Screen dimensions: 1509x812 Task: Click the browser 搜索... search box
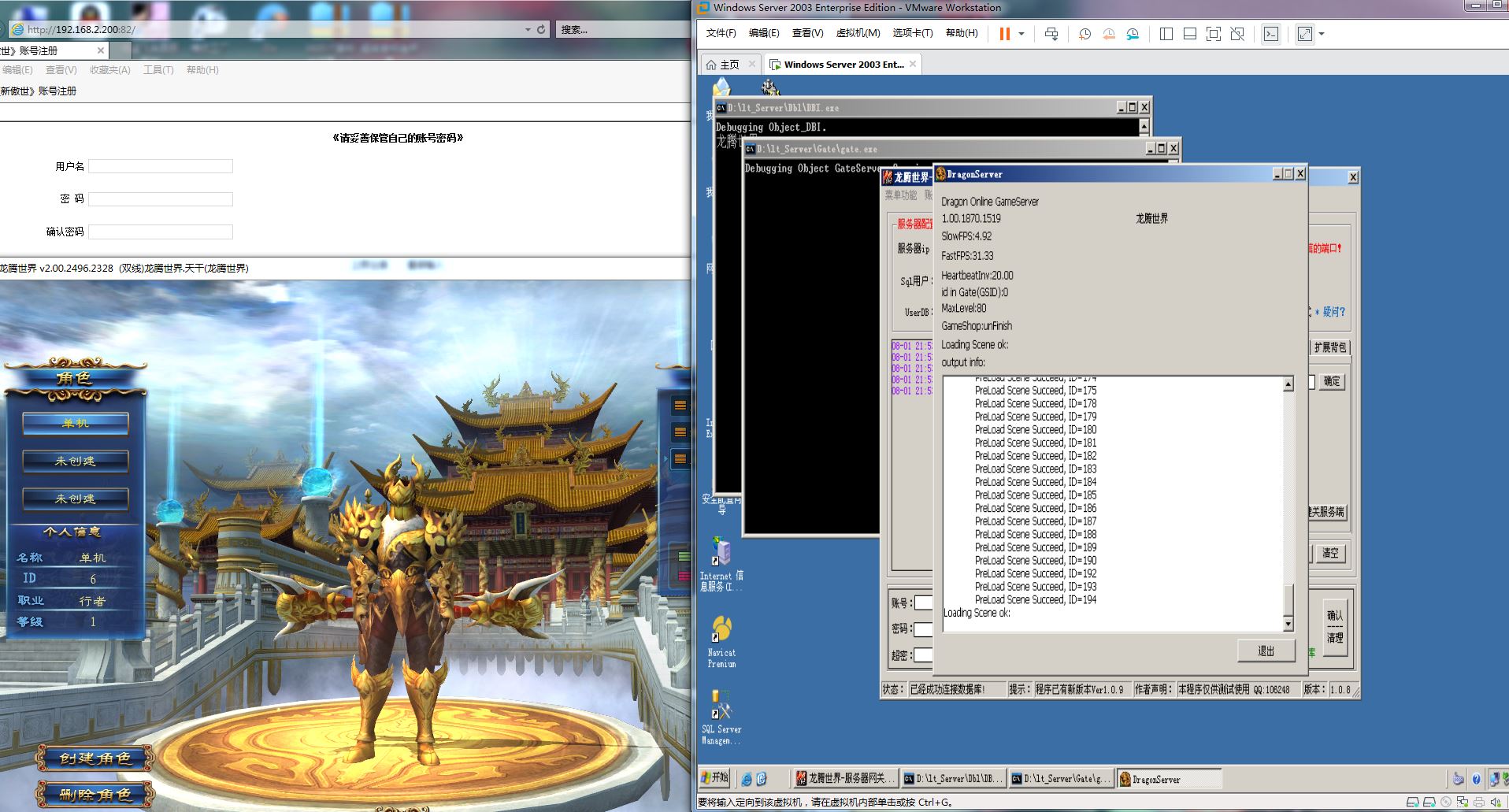[x=622, y=29]
